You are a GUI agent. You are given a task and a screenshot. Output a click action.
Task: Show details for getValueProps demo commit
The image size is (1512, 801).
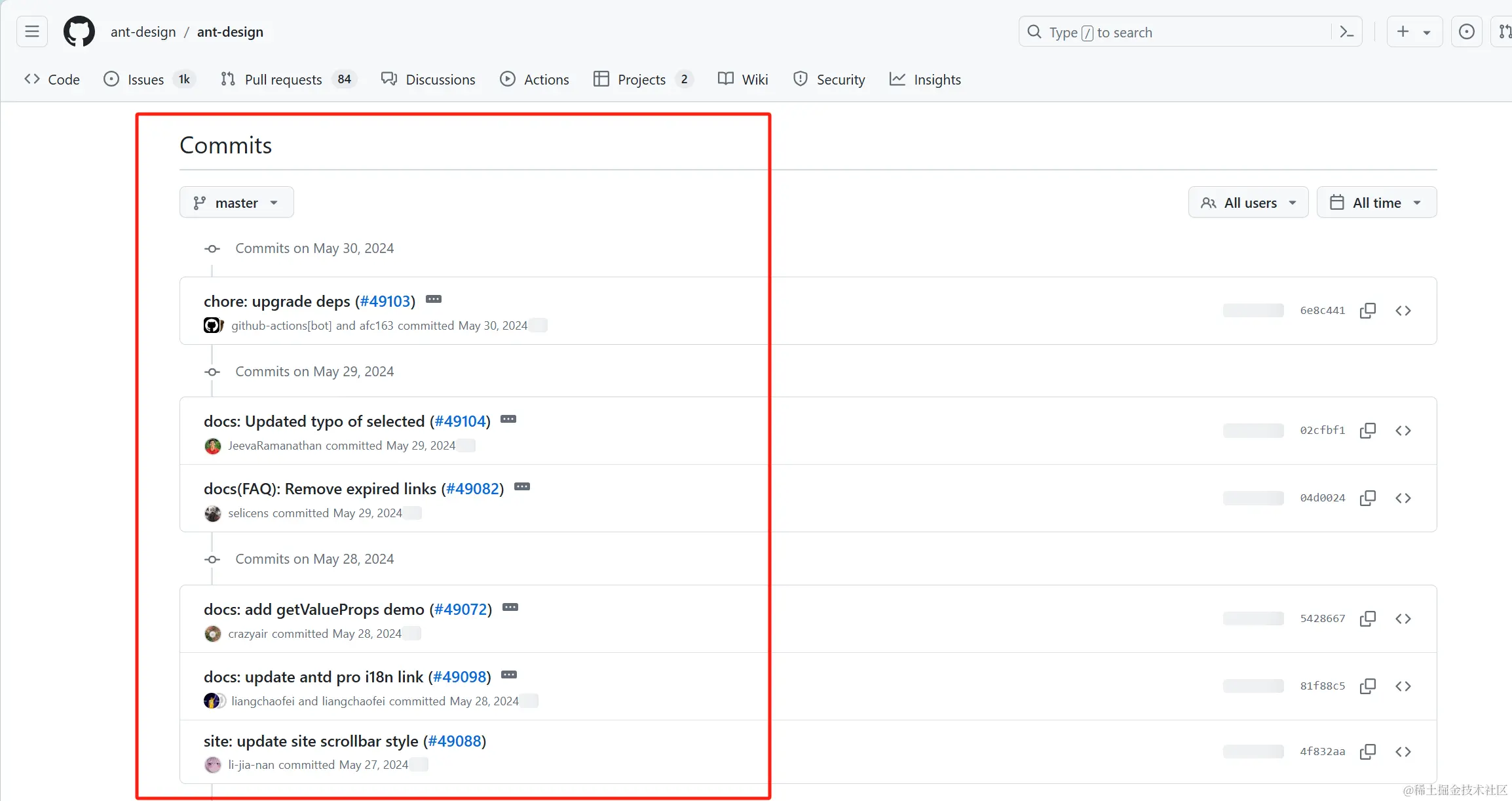click(510, 608)
